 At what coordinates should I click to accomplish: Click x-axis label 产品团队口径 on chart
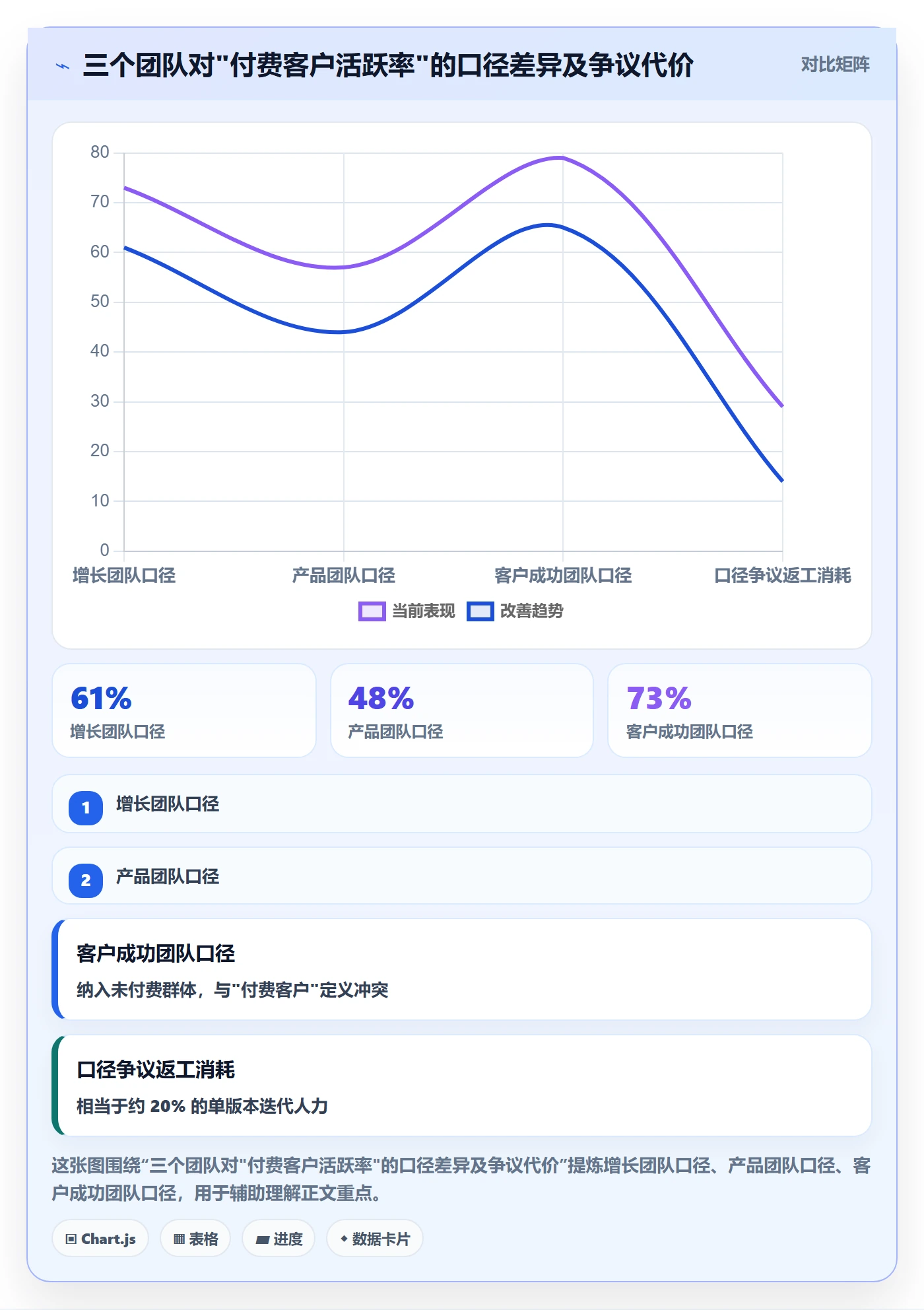point(343,576)
